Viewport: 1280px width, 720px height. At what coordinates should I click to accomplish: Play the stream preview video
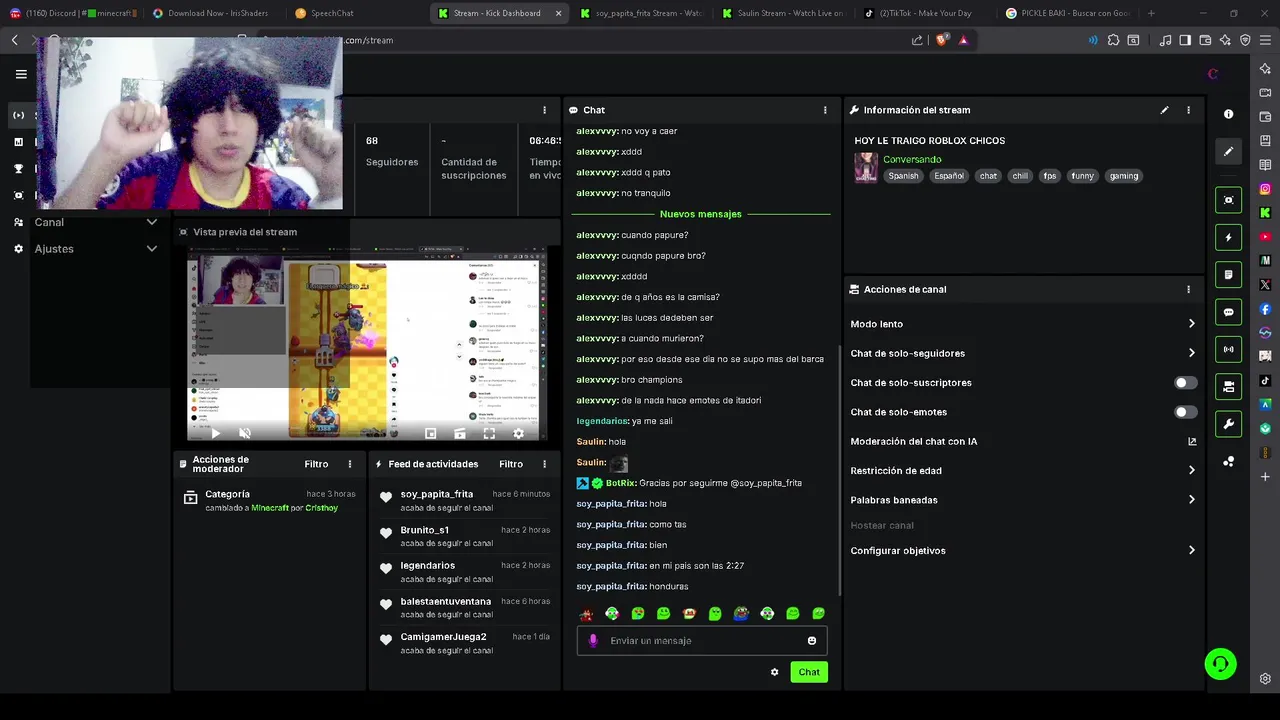tap(215, 434)
